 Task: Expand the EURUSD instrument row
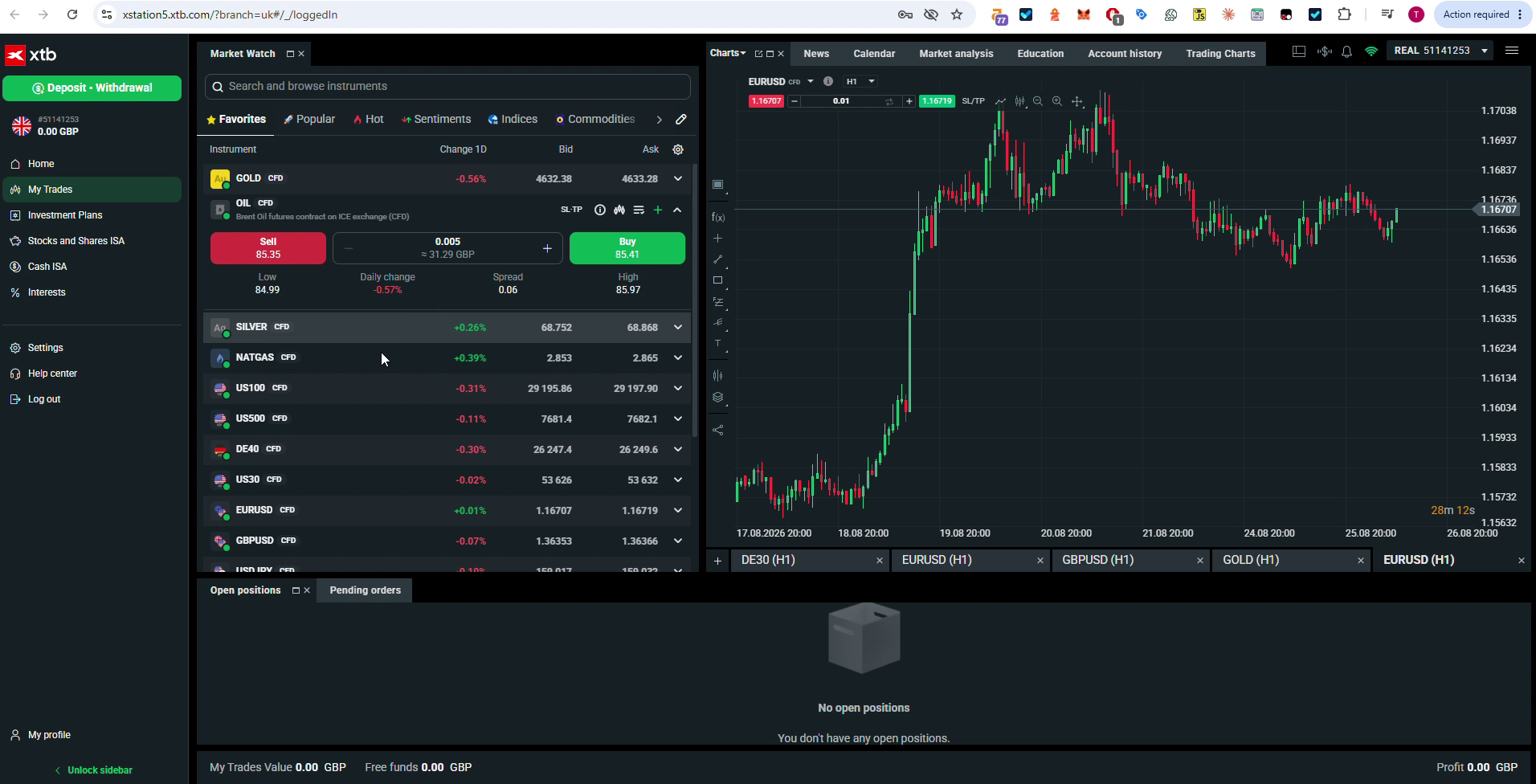(678, 510)
